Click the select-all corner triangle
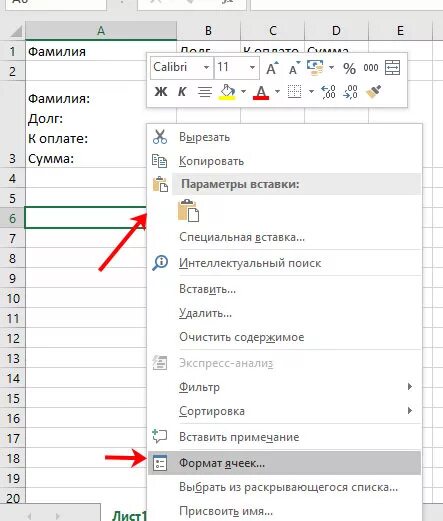443x521 pixels. (15, 32)
